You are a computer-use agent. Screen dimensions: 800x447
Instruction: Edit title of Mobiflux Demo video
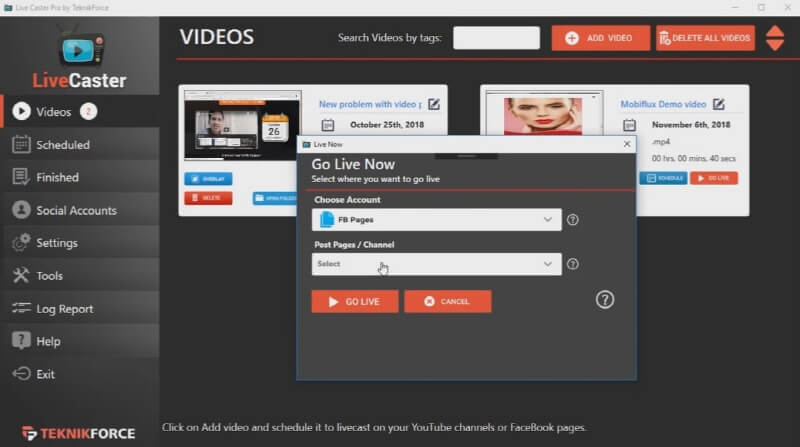pos(719,104)
